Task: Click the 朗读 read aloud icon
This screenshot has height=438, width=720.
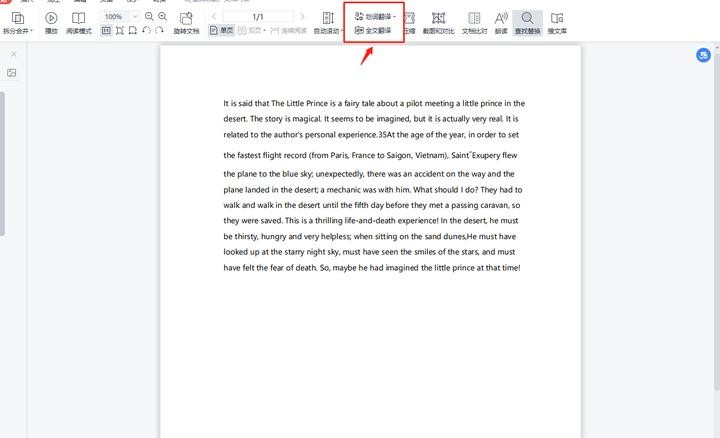Action: (x=501, y=22)
